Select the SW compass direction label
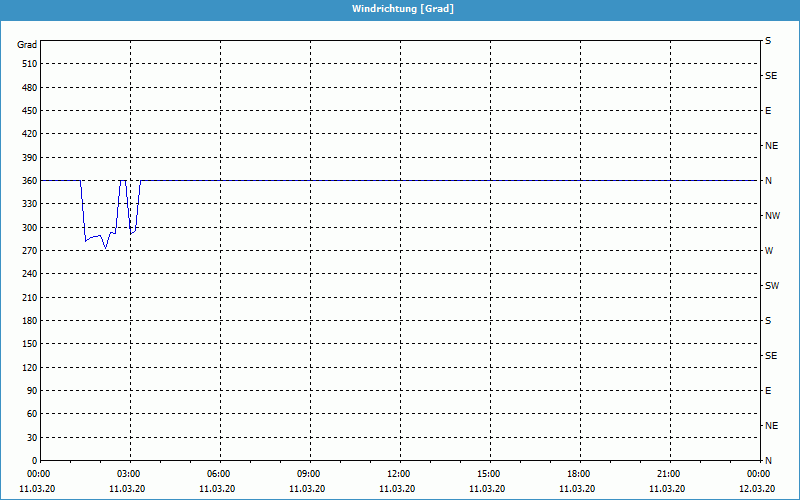The width and height of the screenshot is (800, 500). click(772, 286)
